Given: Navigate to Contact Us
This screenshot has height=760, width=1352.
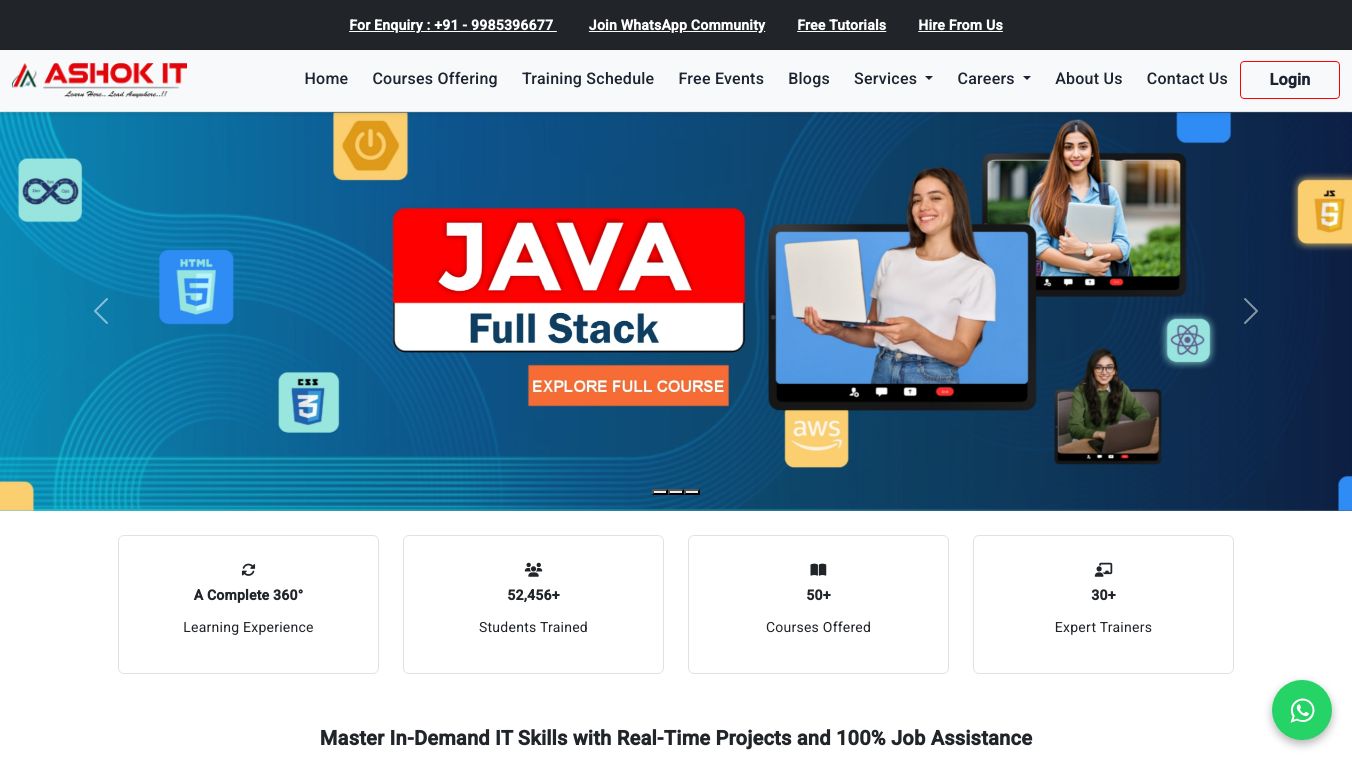Looking at the screenshot, I should pos(1187,79).
